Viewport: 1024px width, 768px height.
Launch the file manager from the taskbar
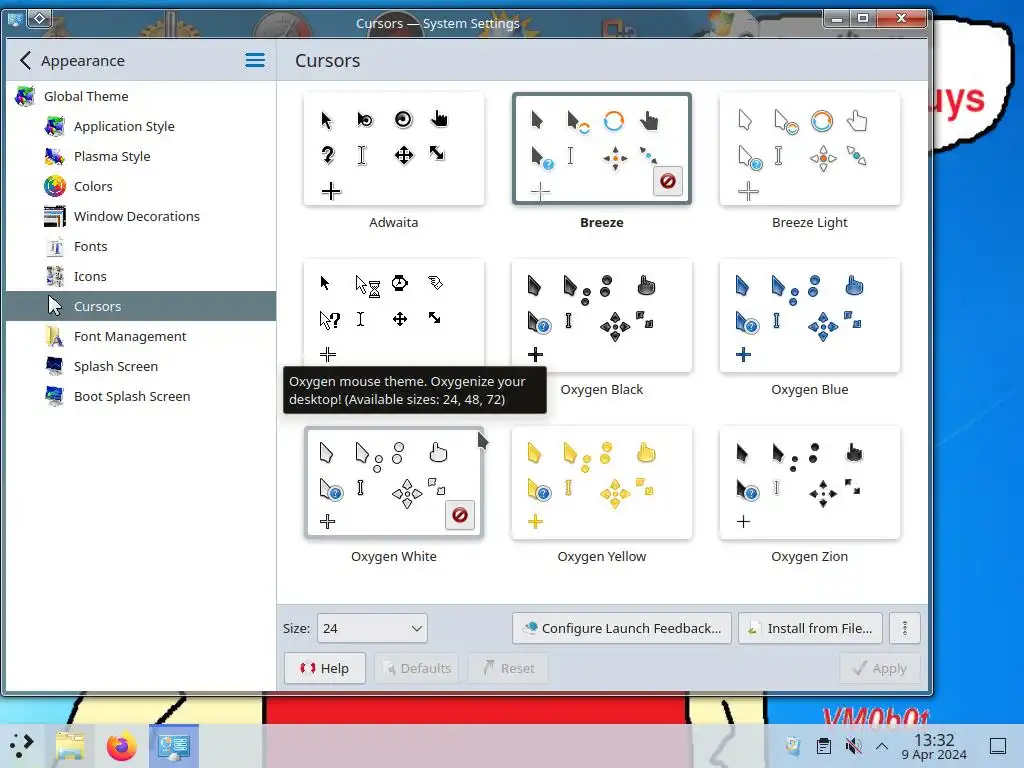click(x=70, y=745)
